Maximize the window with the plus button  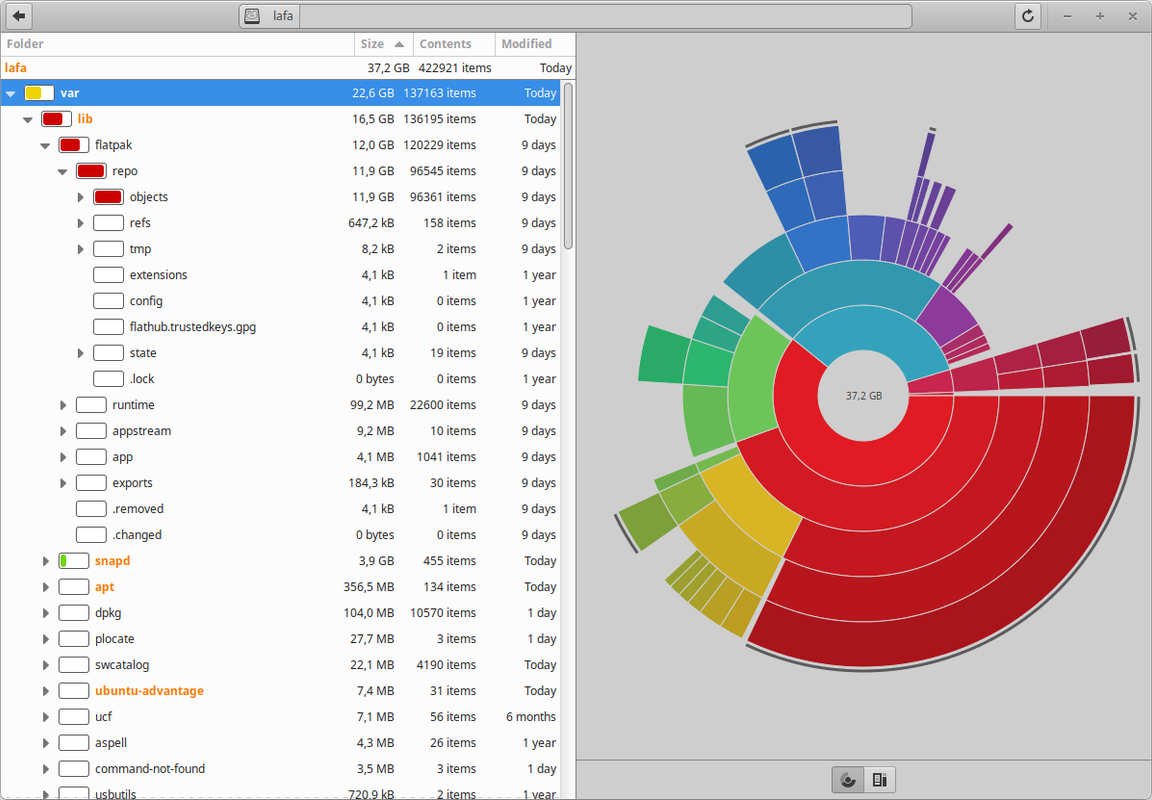pos(1100,16)
